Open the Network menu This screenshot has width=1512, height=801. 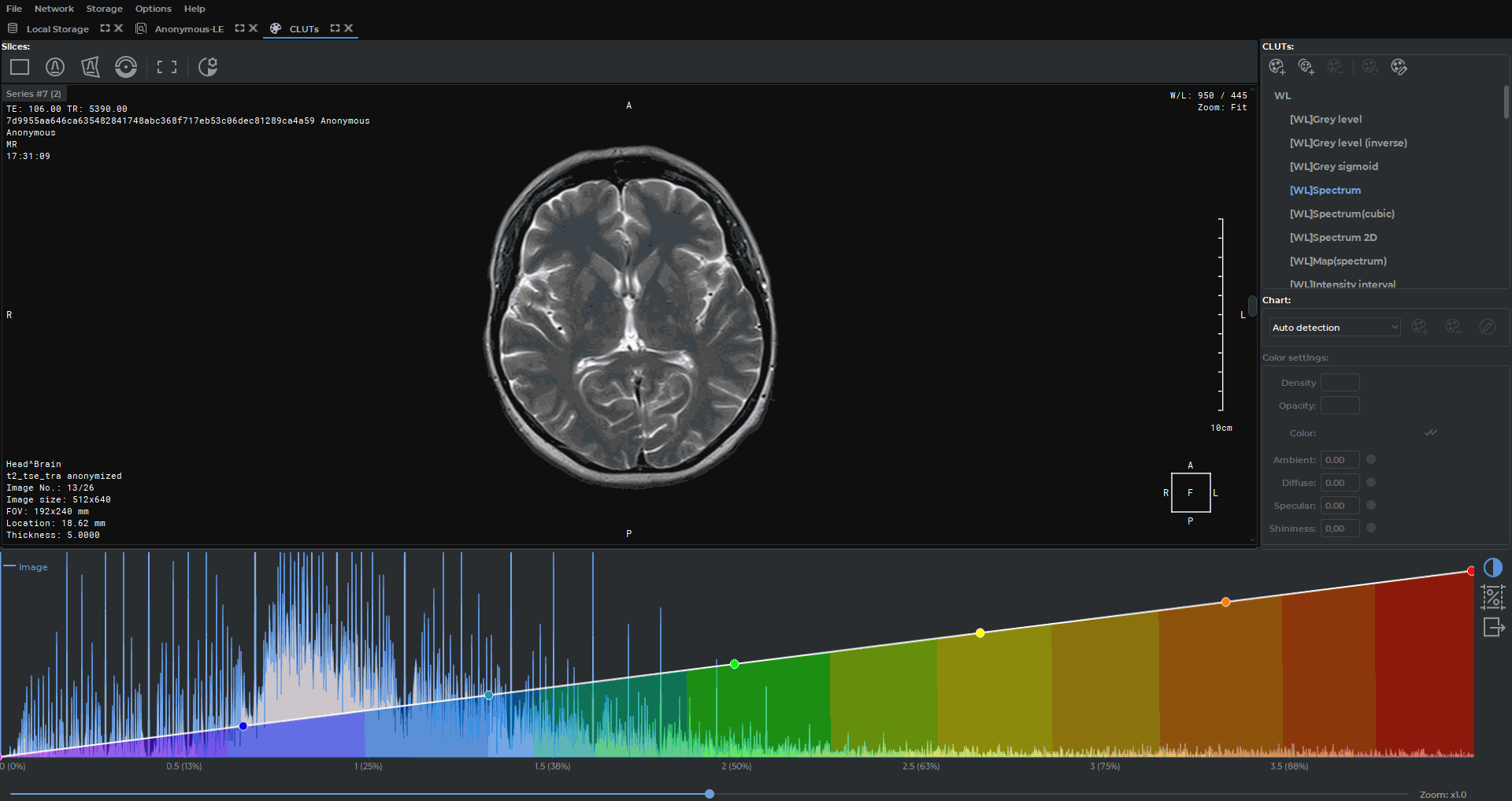pos(54,9)
